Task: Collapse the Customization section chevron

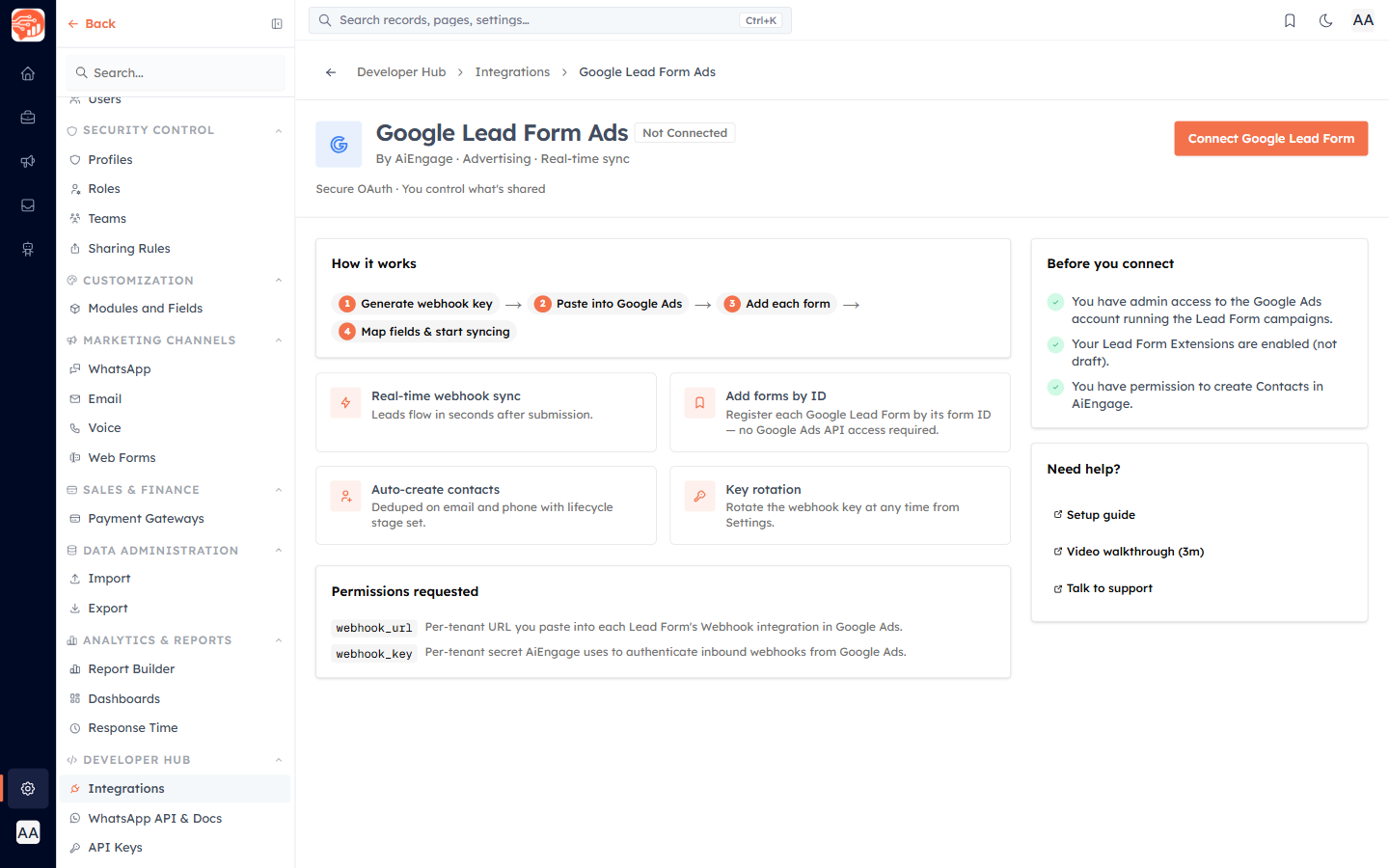Action: pos(279,281)
